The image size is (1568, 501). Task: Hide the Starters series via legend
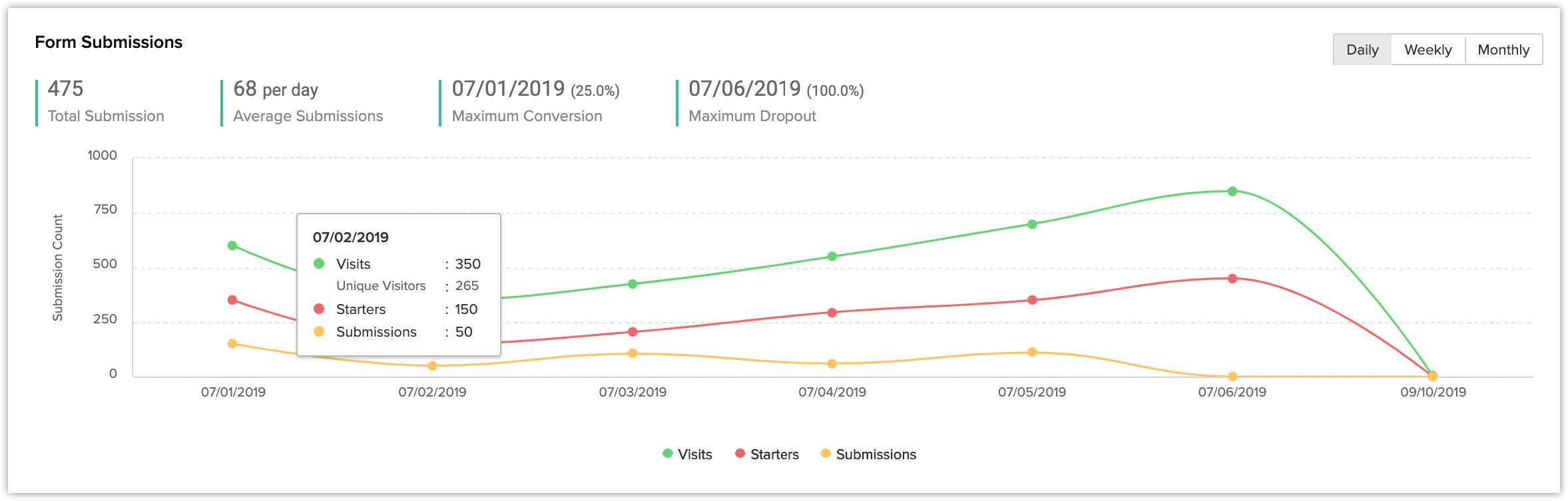[766, 454]
